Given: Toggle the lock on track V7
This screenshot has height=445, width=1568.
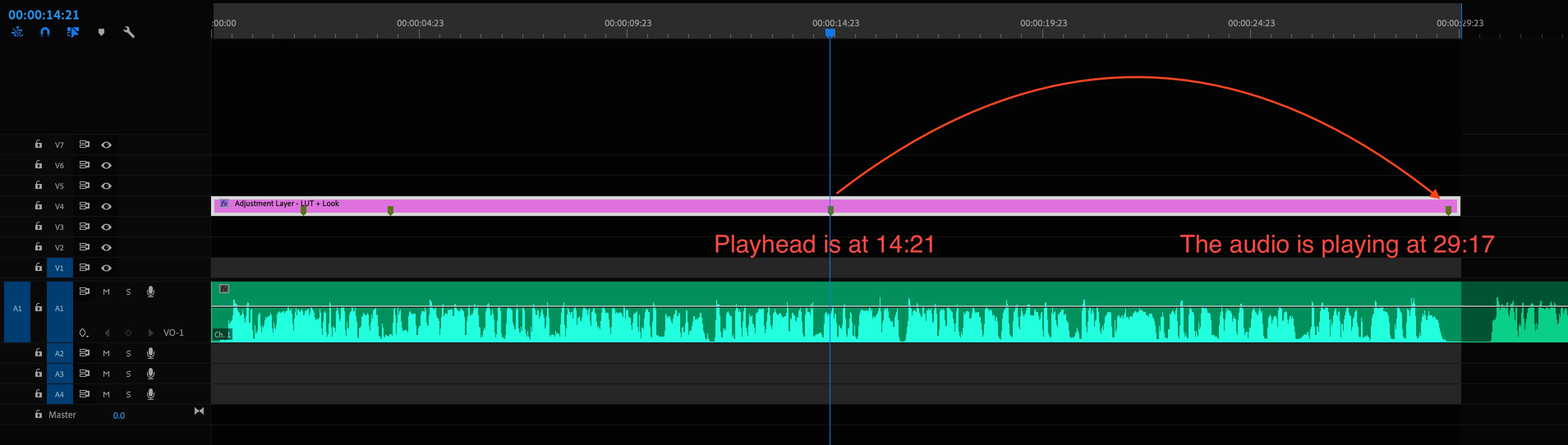Looking at the screenshot, I should 38,144.
